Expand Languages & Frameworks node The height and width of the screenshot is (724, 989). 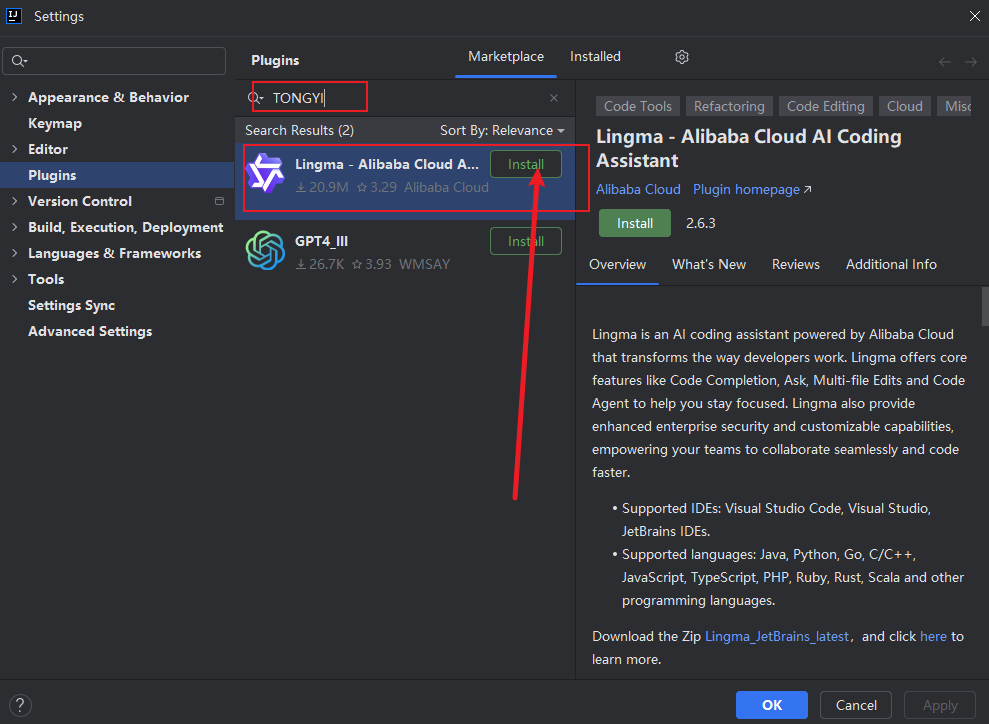[x=15, y=253]
